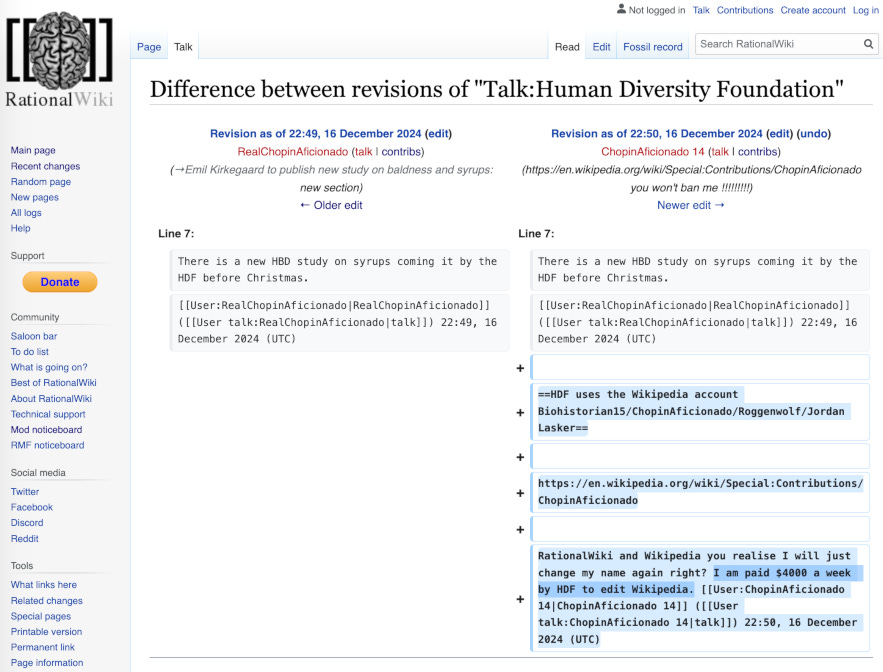Screen dimensions: 883x672
Task: Switch to the Page tab
Action: click(x=149, y=47)
